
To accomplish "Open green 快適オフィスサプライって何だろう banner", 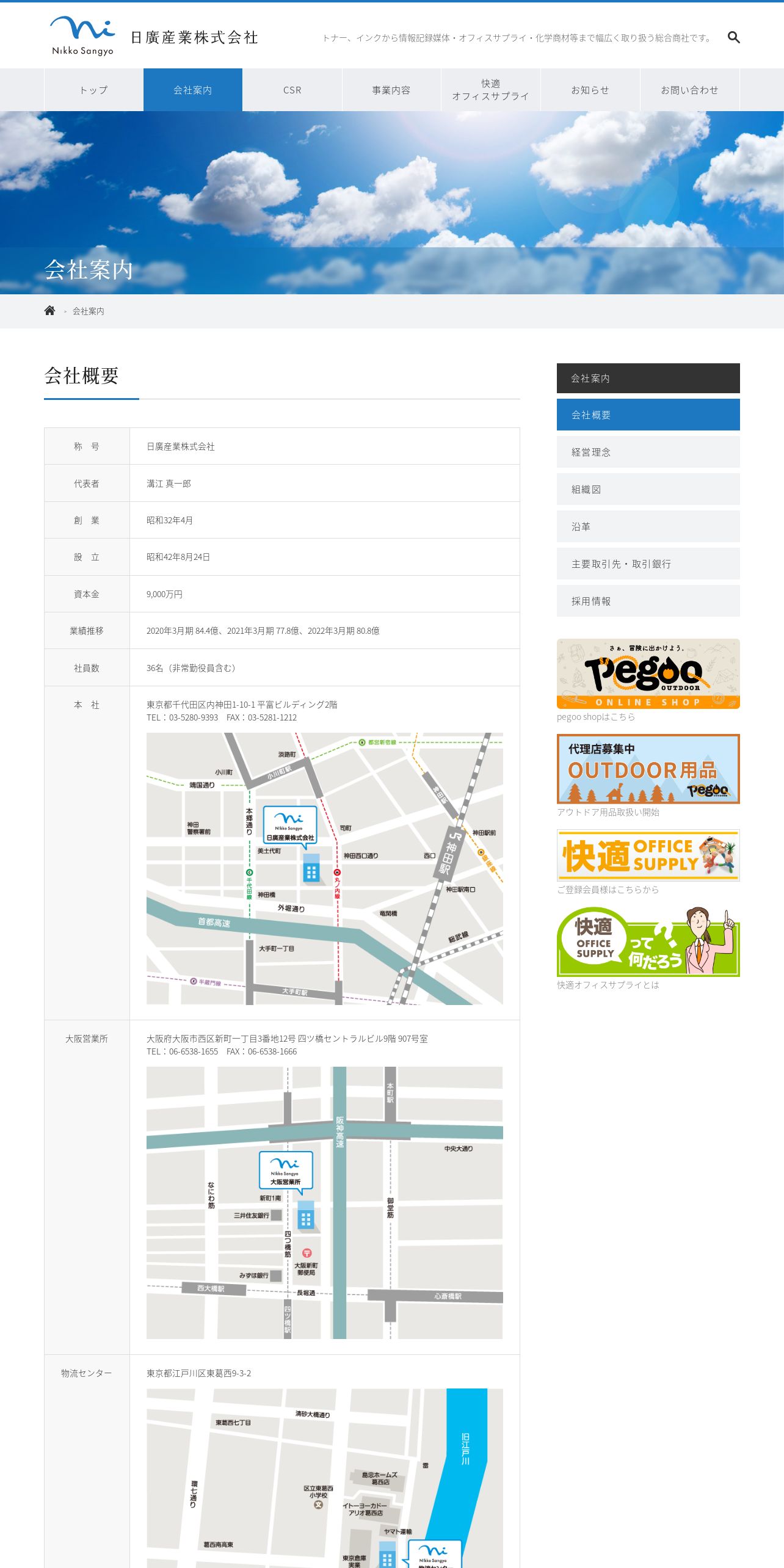I will click(648, 942).
